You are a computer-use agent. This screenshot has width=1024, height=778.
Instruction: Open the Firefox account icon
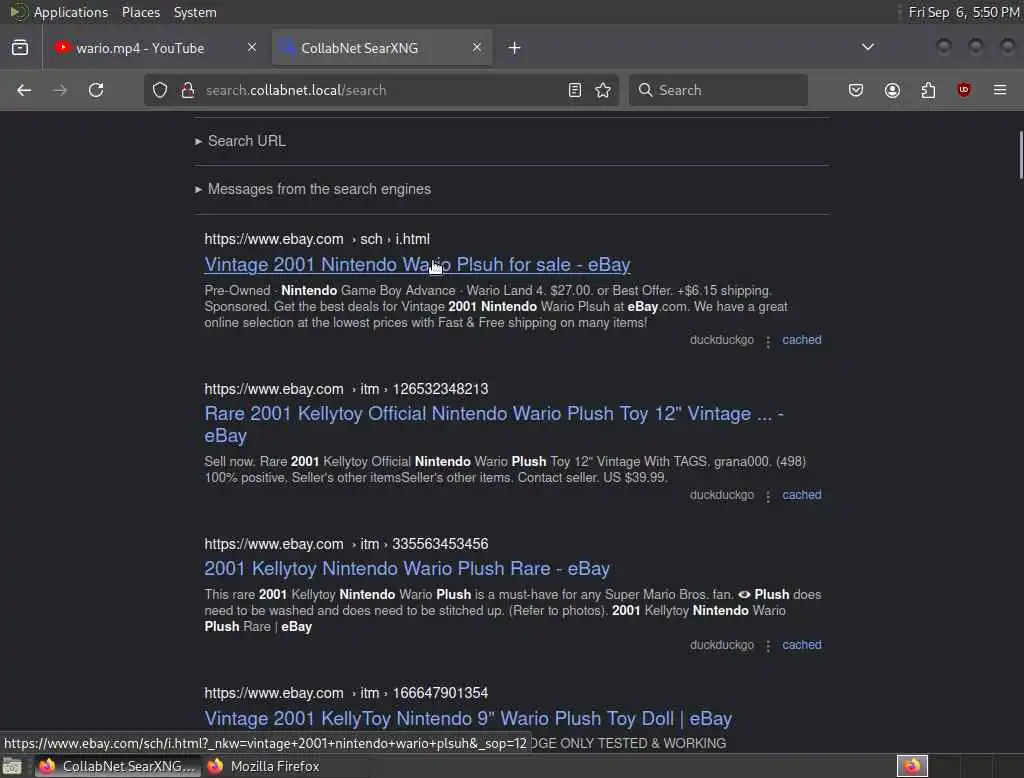(x=892, y=90)
